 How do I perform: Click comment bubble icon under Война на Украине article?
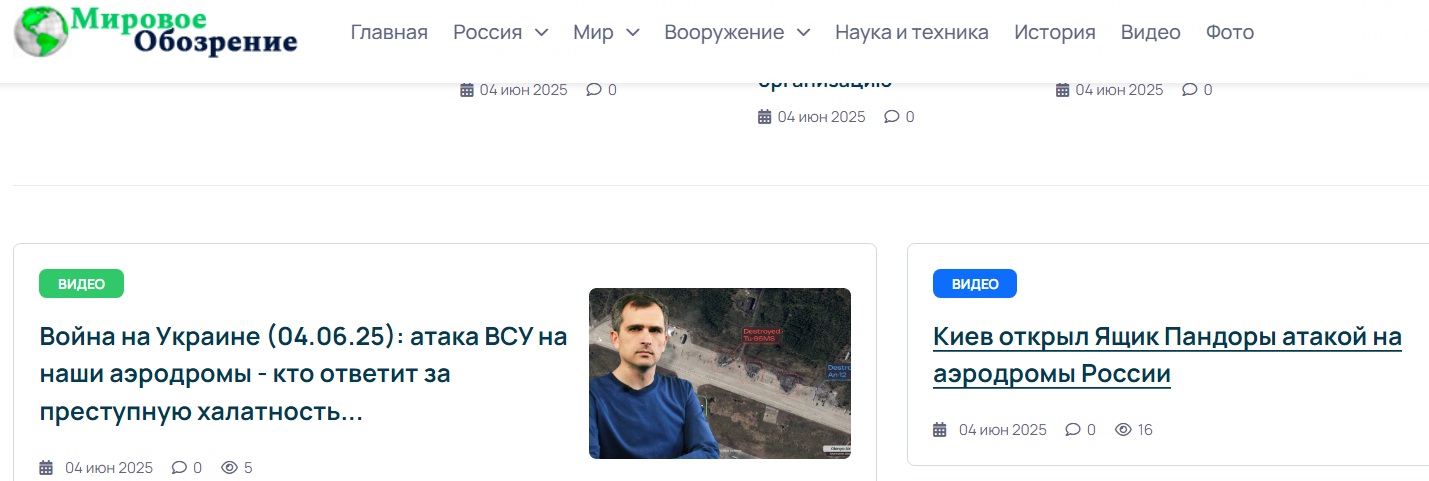[179, 468]
